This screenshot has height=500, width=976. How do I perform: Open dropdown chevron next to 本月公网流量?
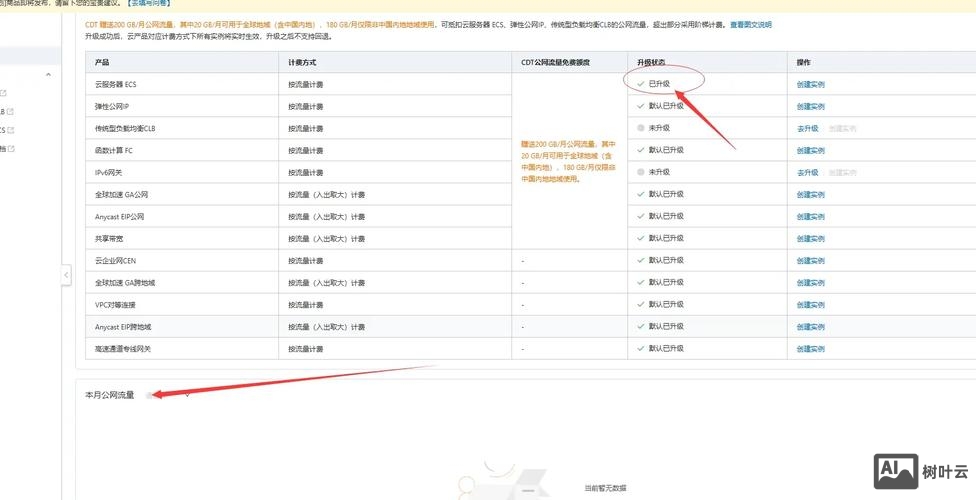coord(187,395)
